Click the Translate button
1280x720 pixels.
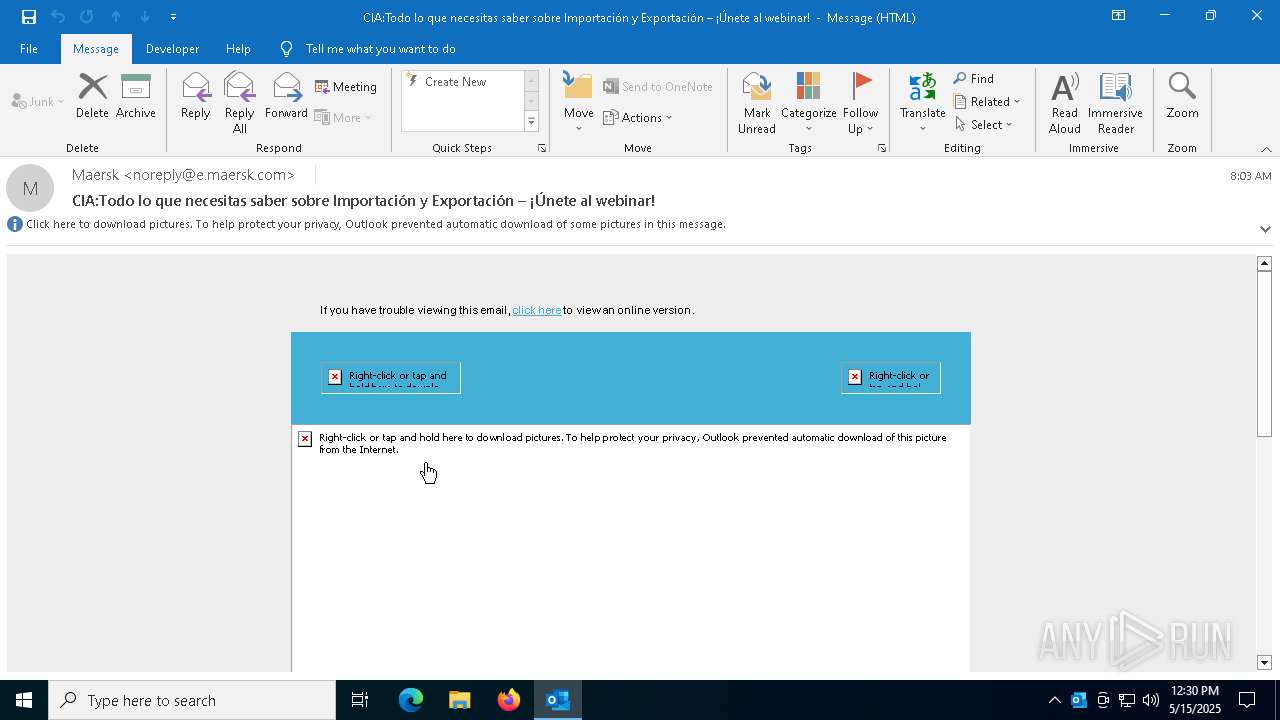pos(922,103)
